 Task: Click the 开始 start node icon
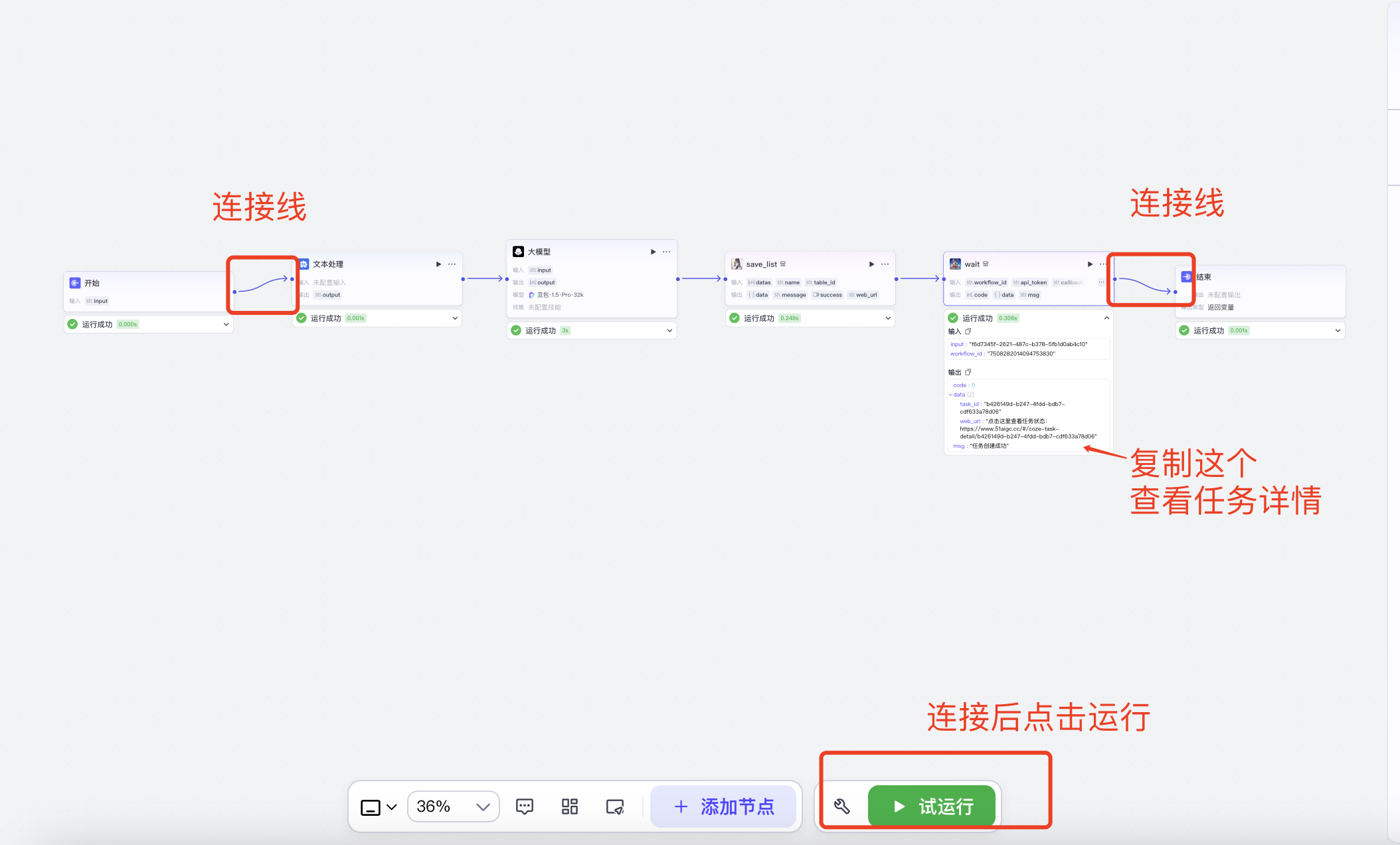(x=75, y=283)
